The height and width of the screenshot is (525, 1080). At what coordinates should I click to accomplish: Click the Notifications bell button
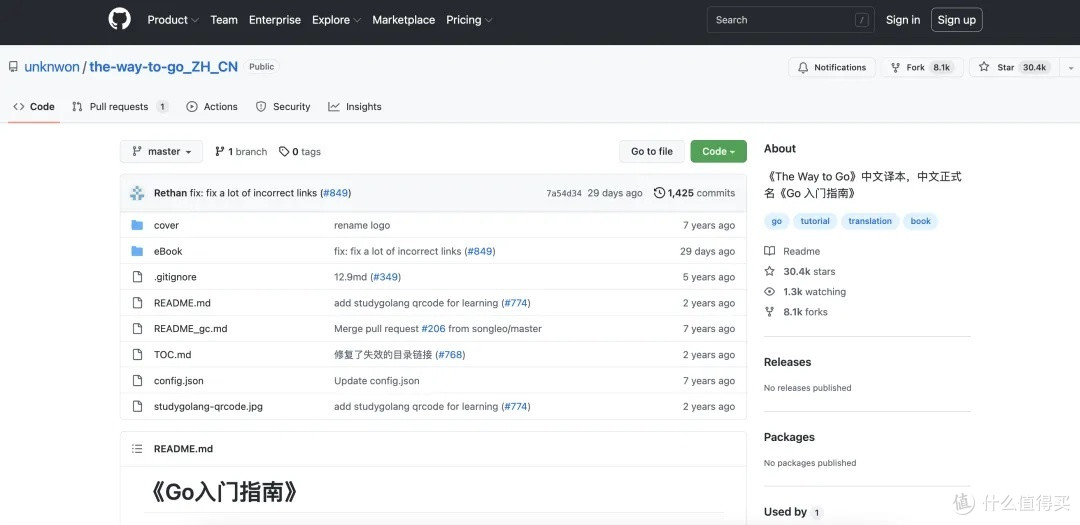click(x=832, y=68)
